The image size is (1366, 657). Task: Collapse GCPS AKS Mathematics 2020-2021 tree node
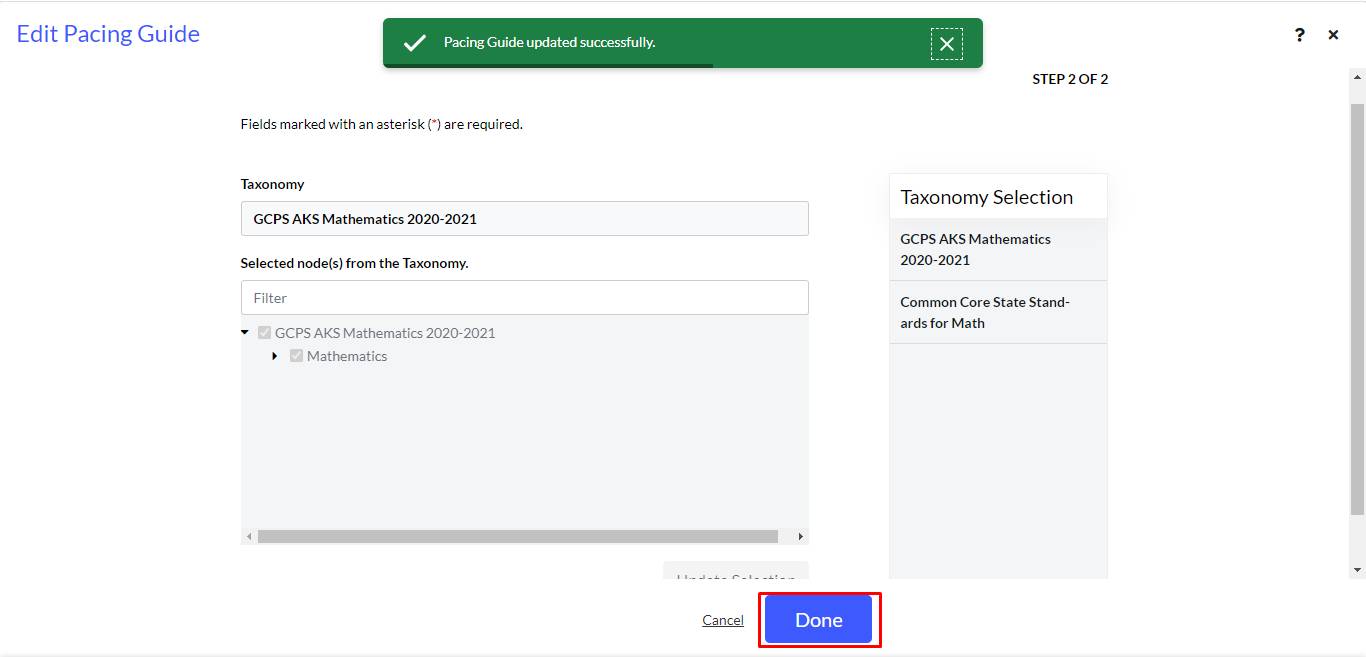point(245,333)
